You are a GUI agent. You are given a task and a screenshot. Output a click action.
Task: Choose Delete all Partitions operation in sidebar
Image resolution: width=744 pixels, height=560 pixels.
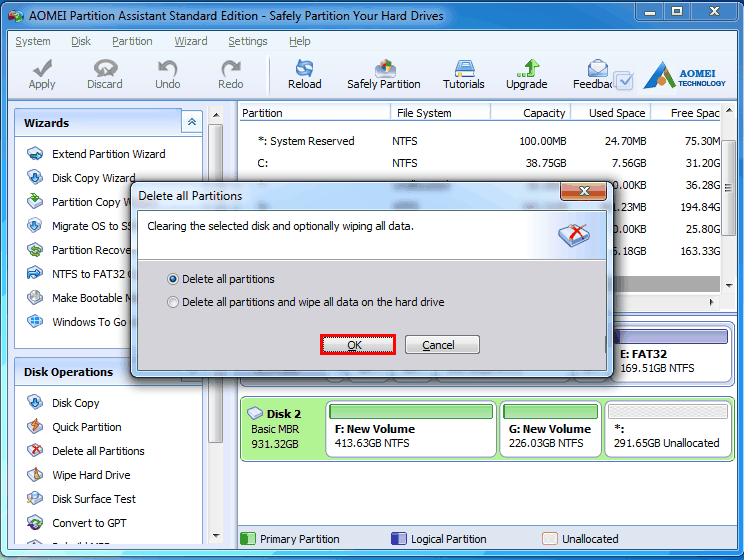98,451
